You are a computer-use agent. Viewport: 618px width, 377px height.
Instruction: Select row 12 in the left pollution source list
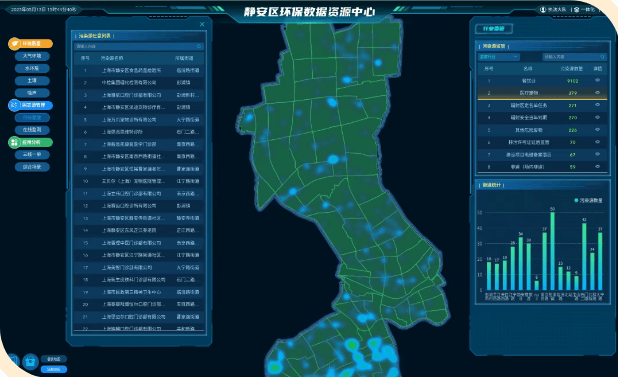[x=138, y=206]
